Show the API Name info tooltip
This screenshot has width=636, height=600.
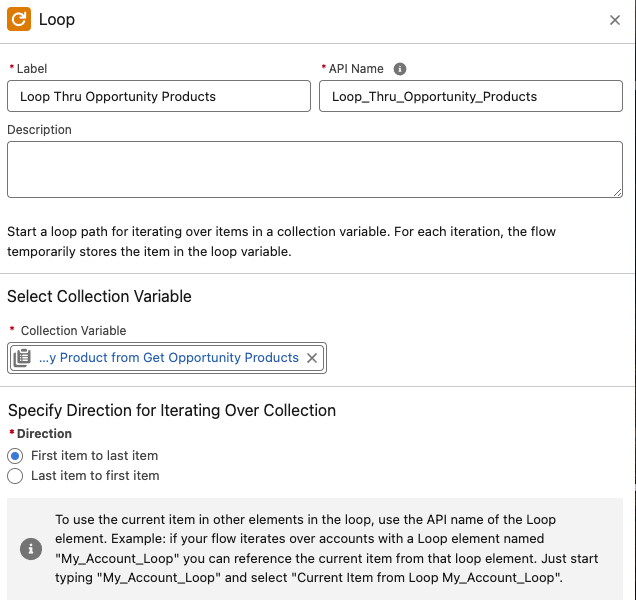400,69
